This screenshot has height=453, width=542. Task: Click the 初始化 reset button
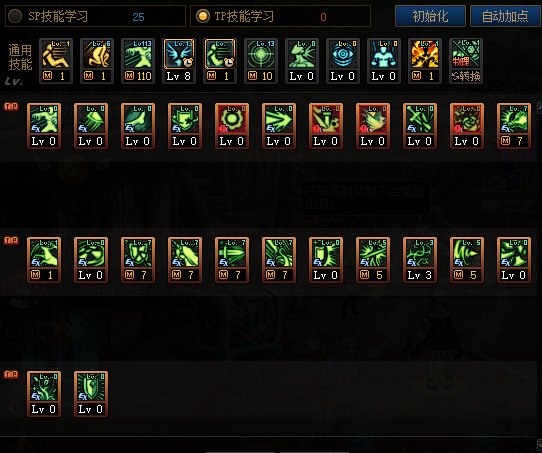click(x=430, y=16)
